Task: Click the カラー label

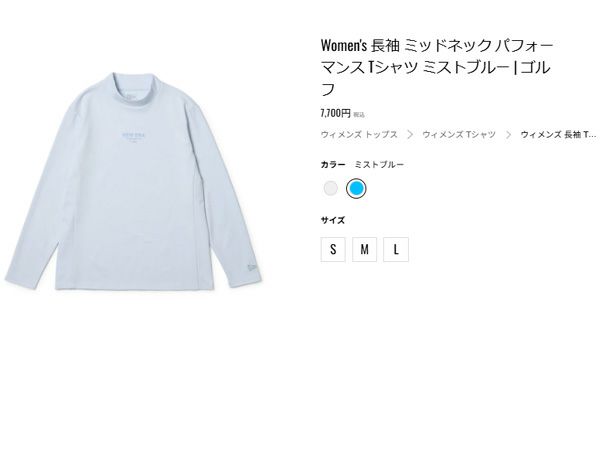Action: point(333,165)
